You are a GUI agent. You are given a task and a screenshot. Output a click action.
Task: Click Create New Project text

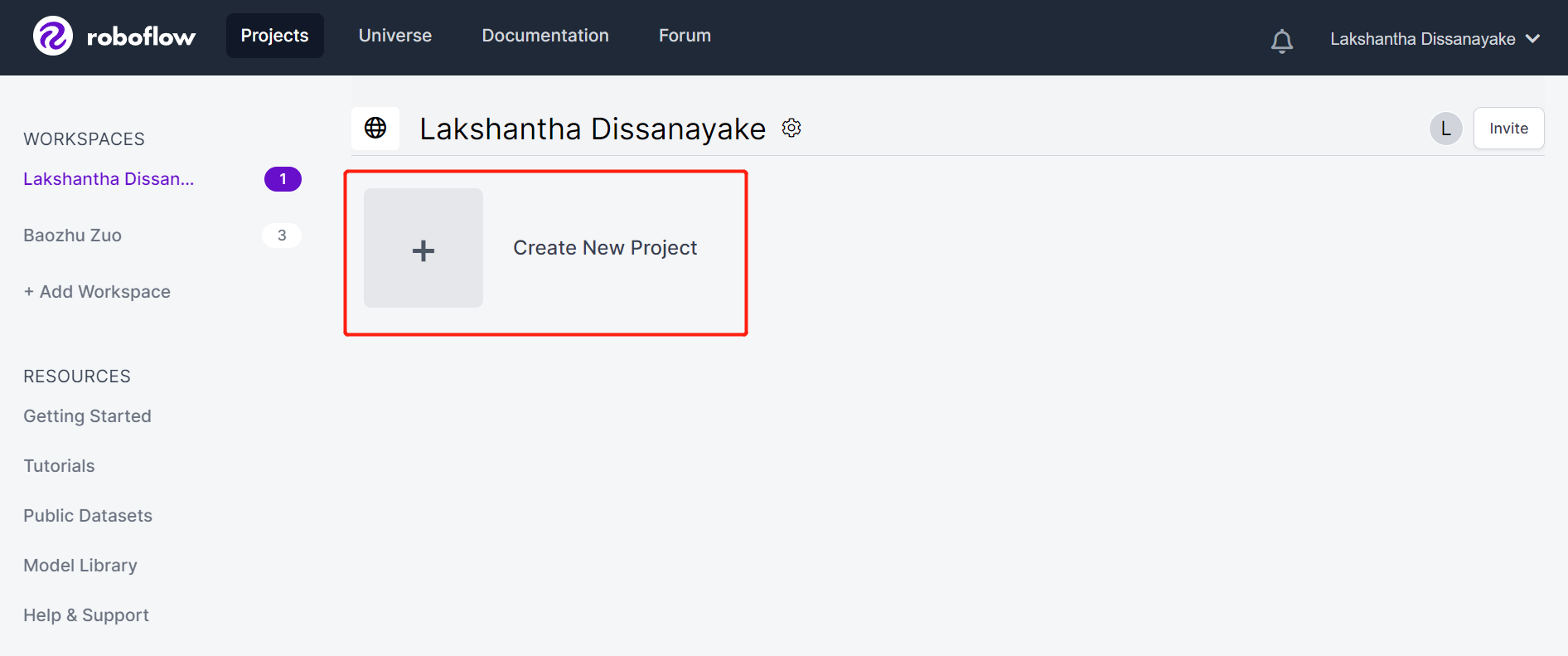(605, 248)
